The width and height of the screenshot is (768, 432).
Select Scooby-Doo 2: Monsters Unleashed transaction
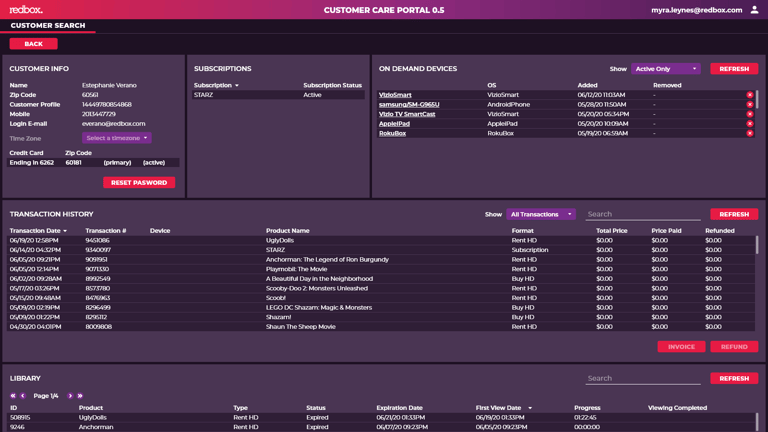pos(381,288)
